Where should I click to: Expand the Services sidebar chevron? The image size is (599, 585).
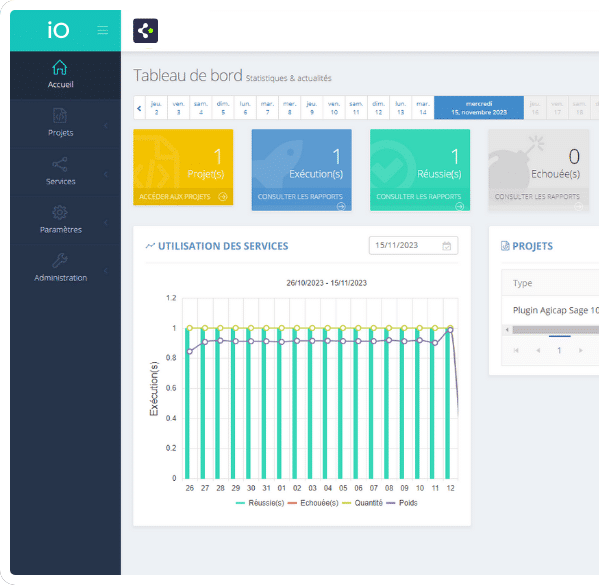point(106,174)
